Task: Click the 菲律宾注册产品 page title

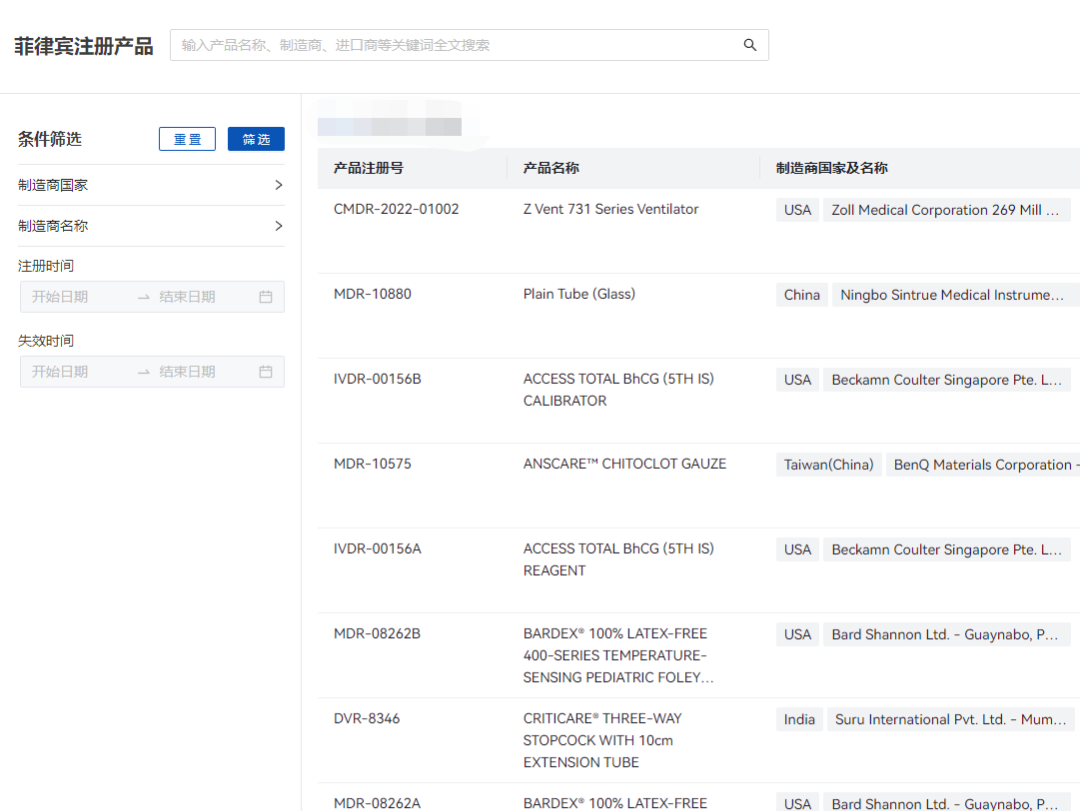Action: [x=83, y=46]
